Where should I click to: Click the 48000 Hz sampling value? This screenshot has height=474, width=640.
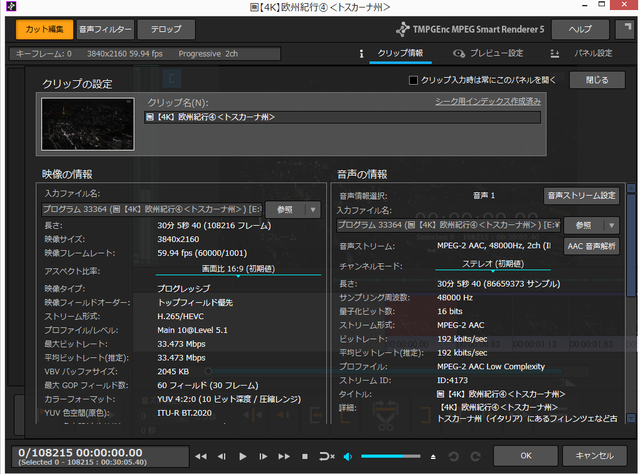coord(455,298)
